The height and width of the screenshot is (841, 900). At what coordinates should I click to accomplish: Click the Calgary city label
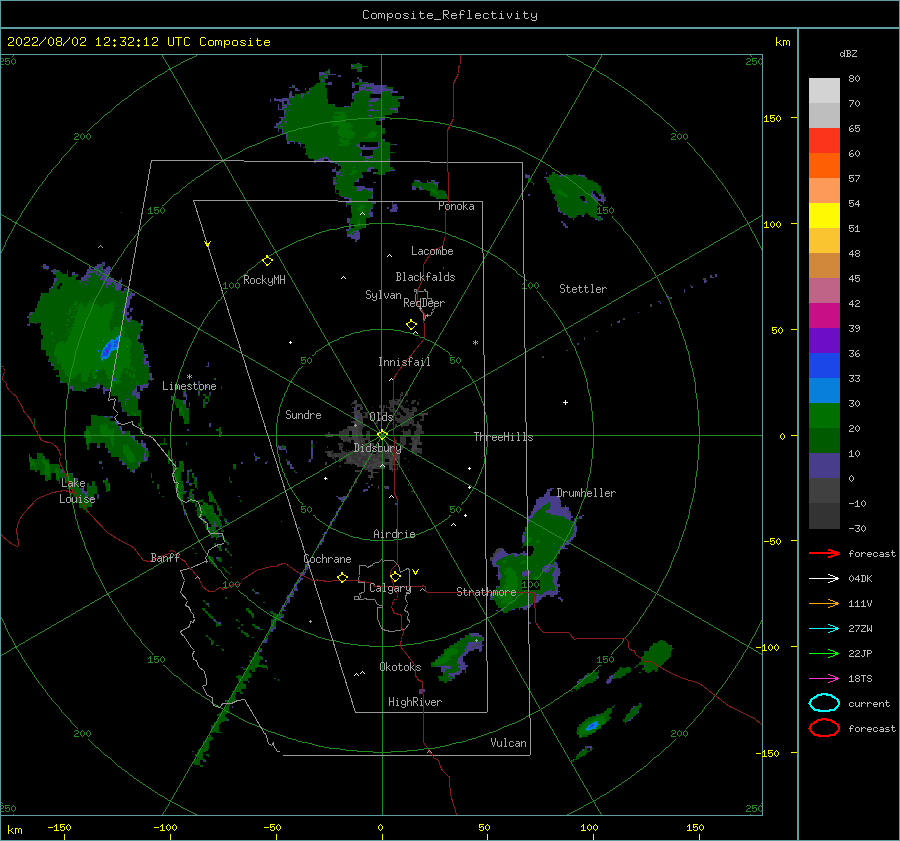coord(390,588)
